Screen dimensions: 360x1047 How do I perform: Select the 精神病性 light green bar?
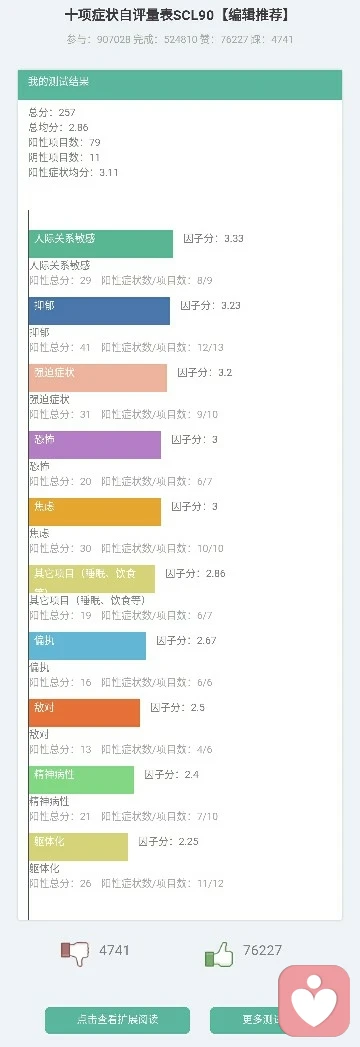[81, 780]
